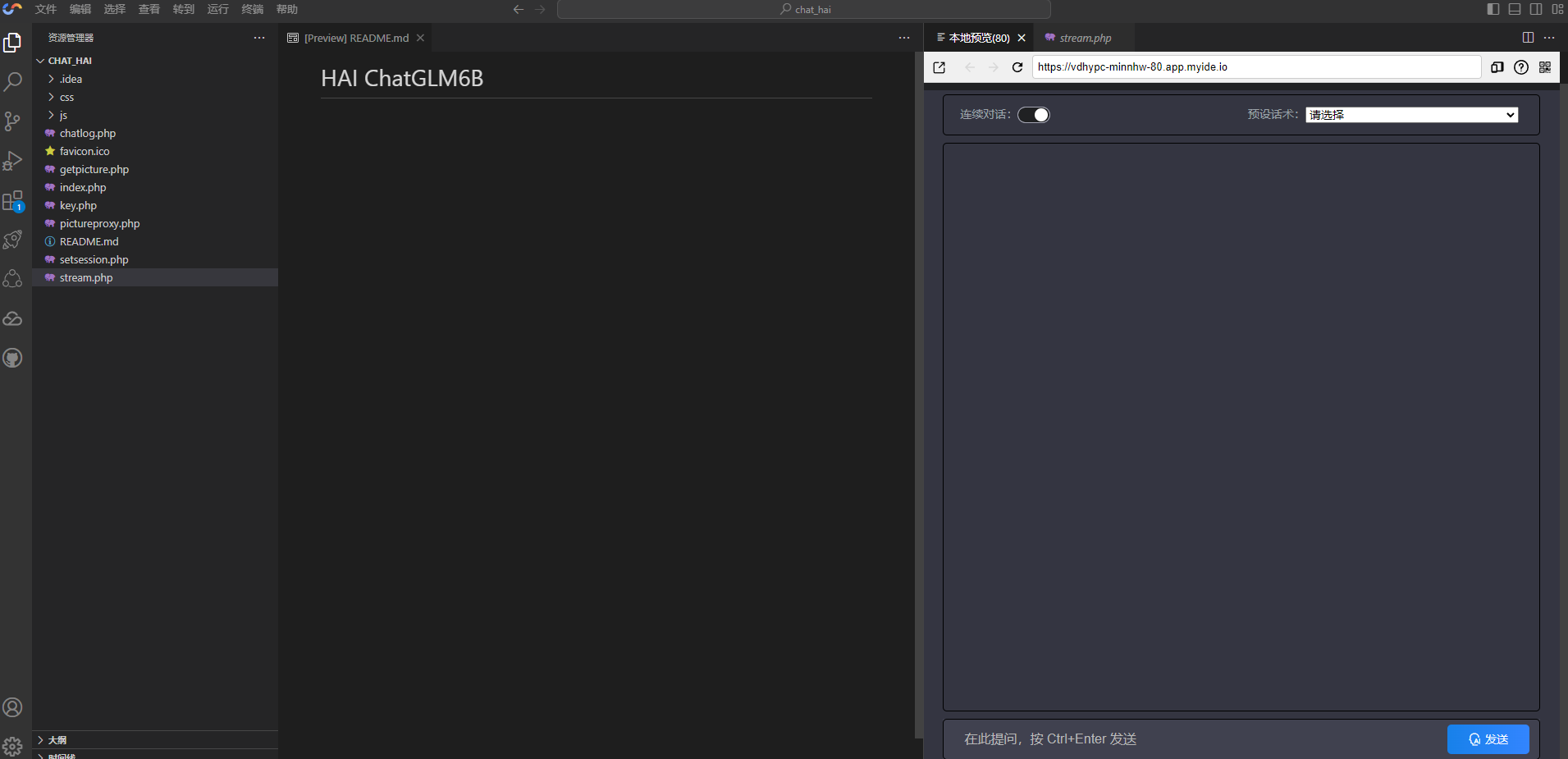Expand the 大纲 outline section
This screenshot has width=1568, height=759.
coord(155,740)
